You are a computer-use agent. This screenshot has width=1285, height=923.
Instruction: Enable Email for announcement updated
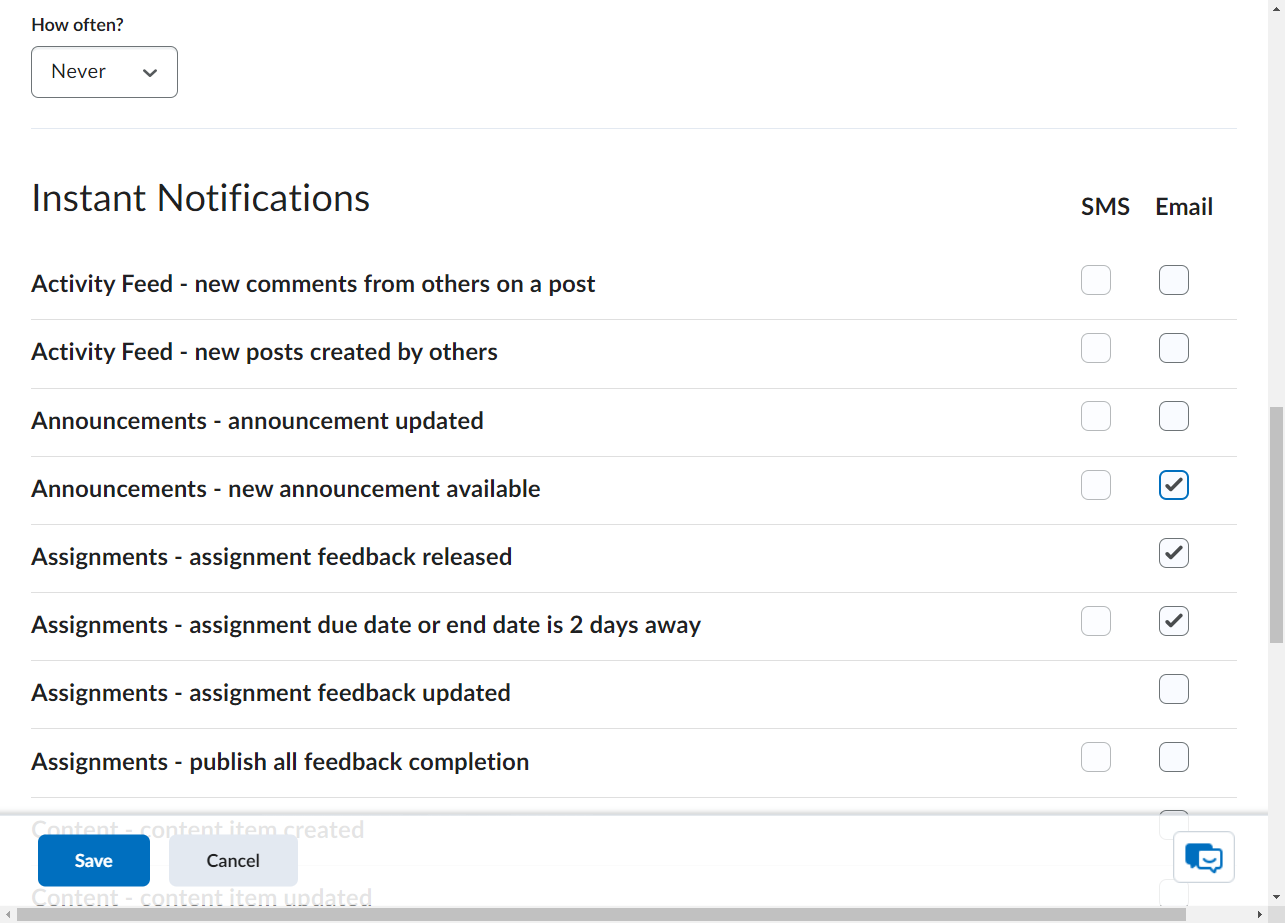(x=1174, y=416)
